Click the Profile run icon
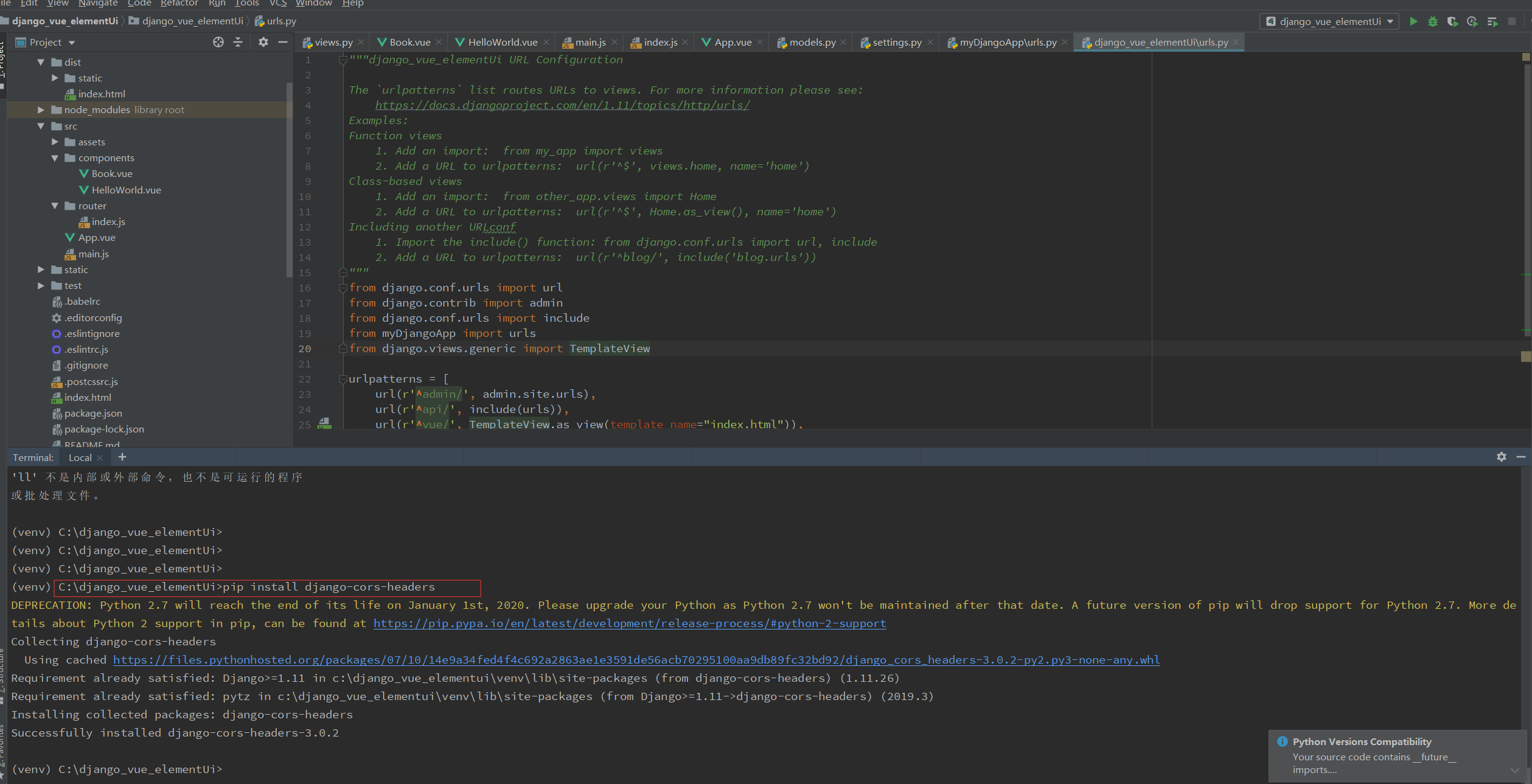Viewport: 1532px width, 784px height. 1472,21
